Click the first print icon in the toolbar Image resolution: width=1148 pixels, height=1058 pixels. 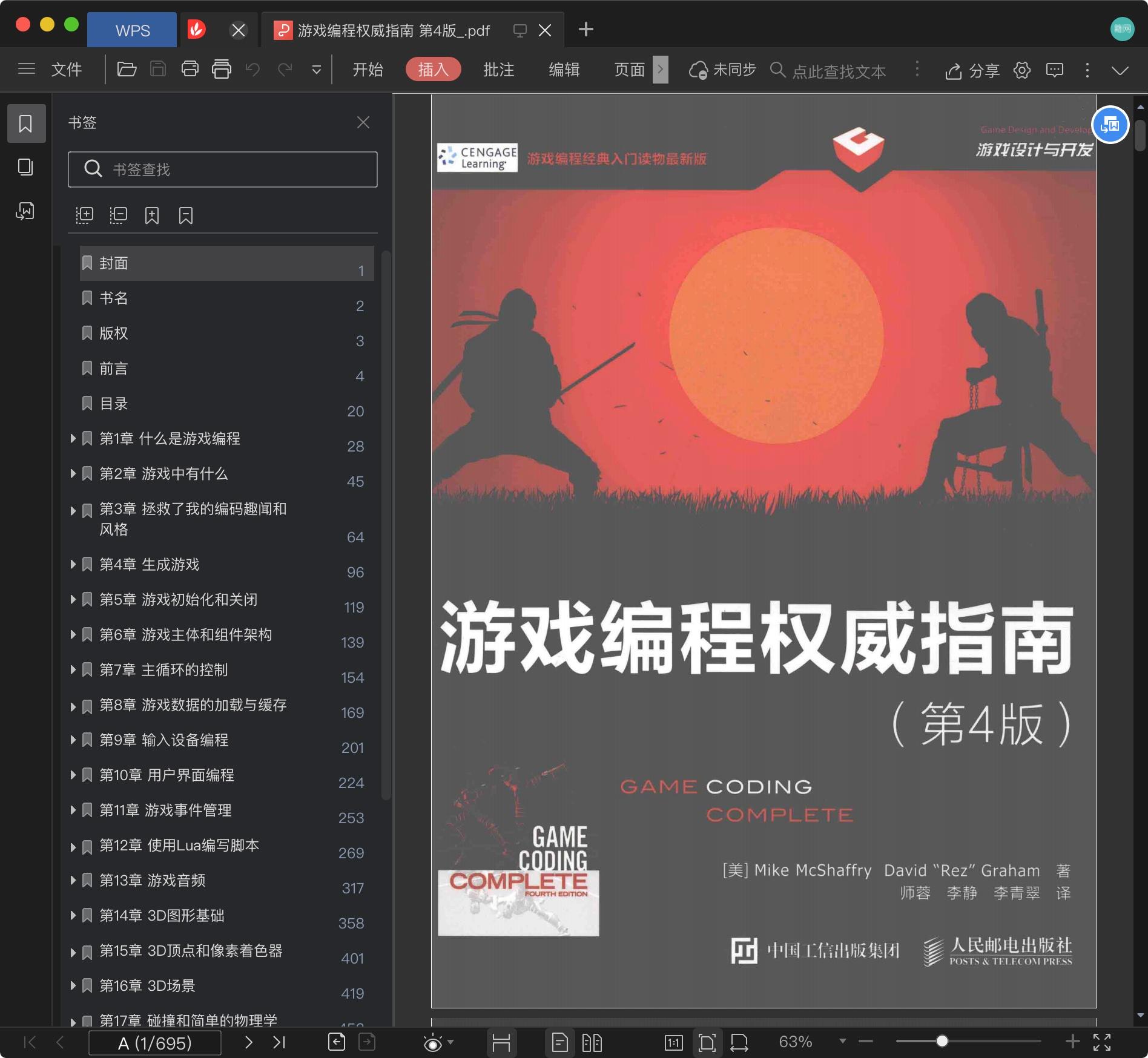tap(190, 69)
